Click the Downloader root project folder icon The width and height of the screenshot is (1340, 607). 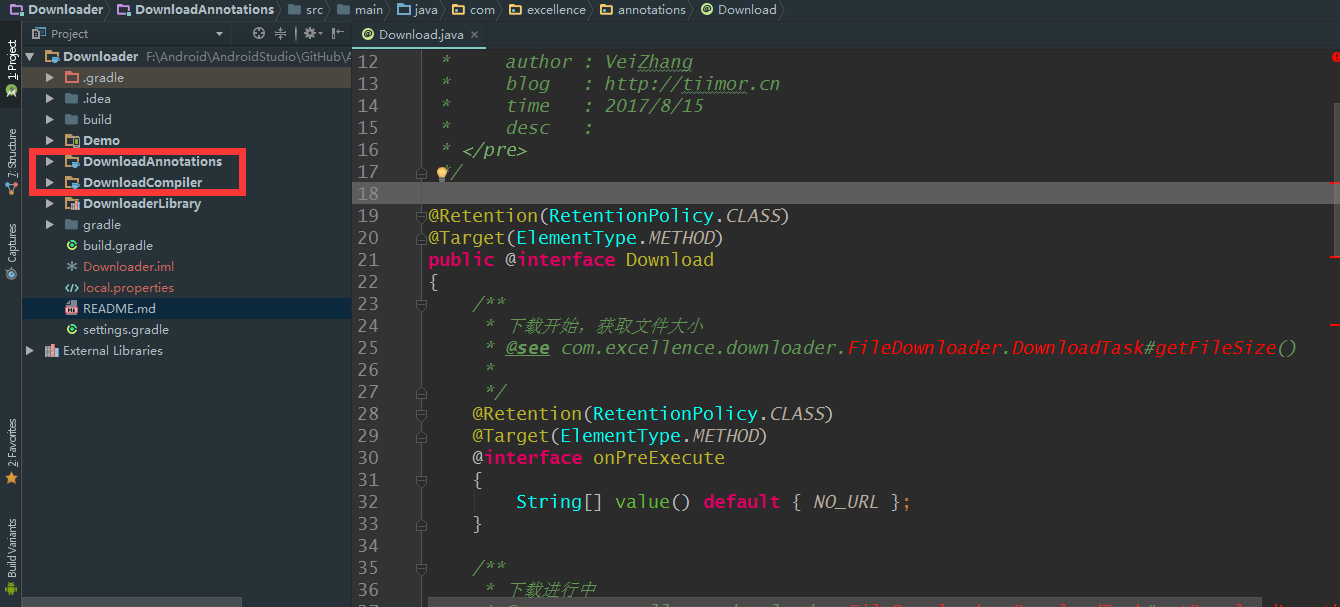52,56
